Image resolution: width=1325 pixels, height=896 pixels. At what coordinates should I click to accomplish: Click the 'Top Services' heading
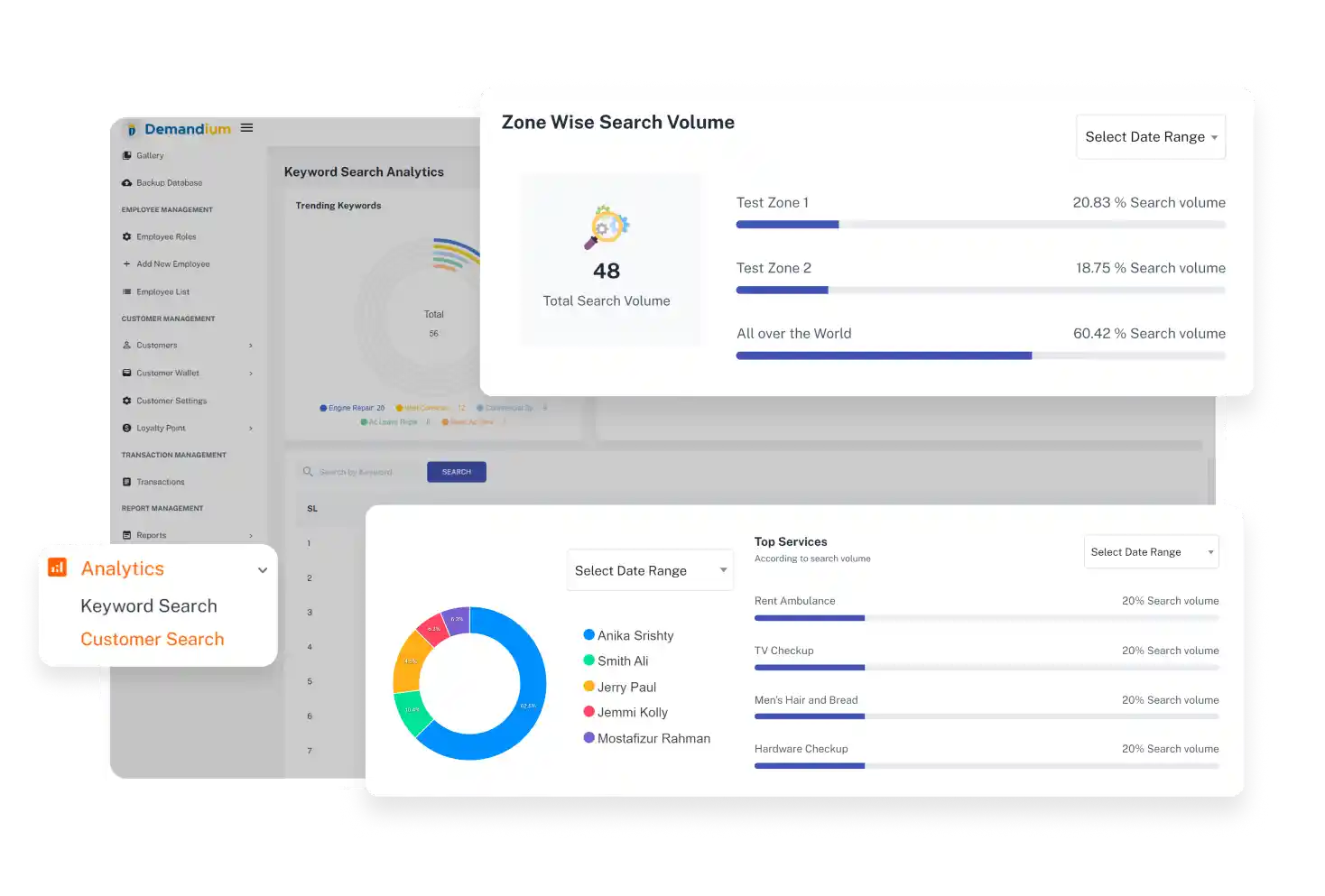[x=791, y=541]
